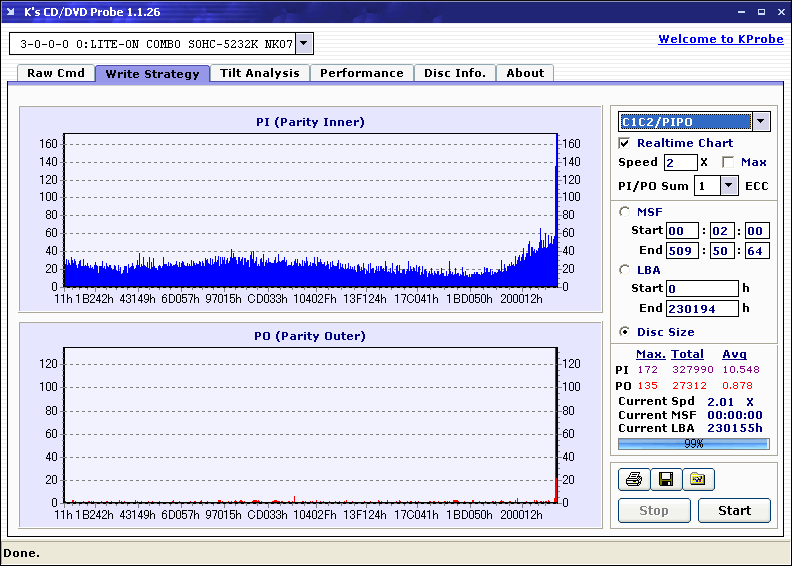This screenshot has width=792, height=566.
Task: Select the MSF radio button
Action: click(x=625, y=211)
